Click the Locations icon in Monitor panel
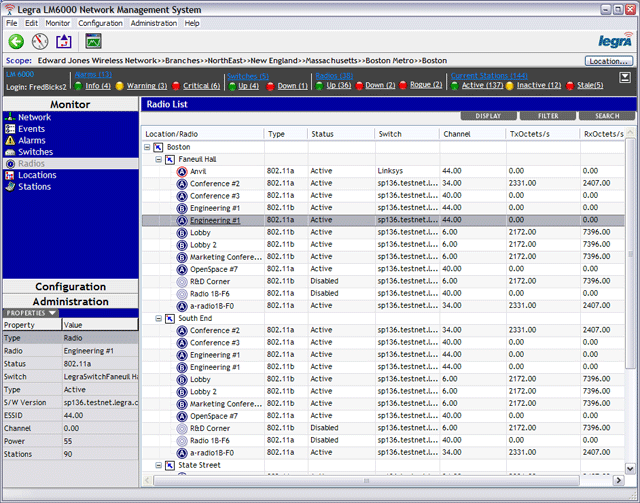 pos(10,176)
